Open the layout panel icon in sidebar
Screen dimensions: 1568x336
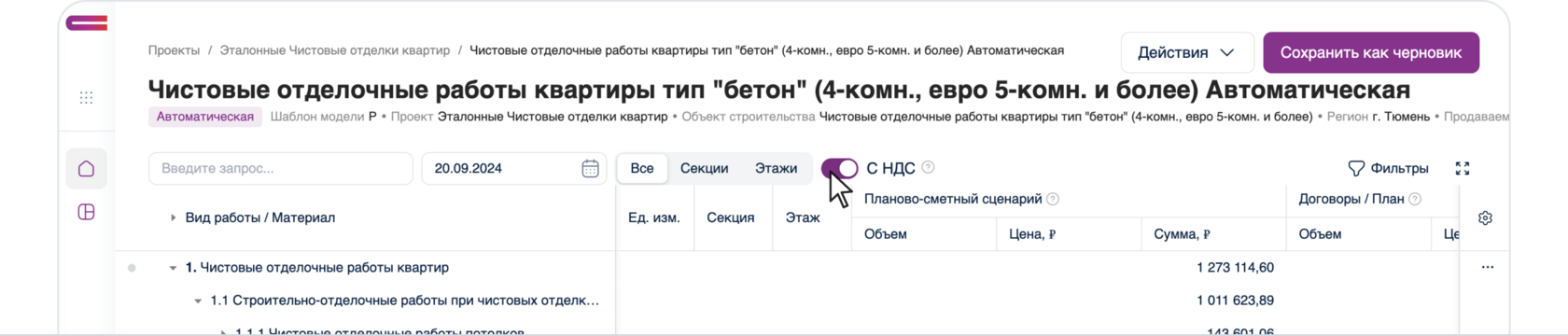(x=86, y=212)
